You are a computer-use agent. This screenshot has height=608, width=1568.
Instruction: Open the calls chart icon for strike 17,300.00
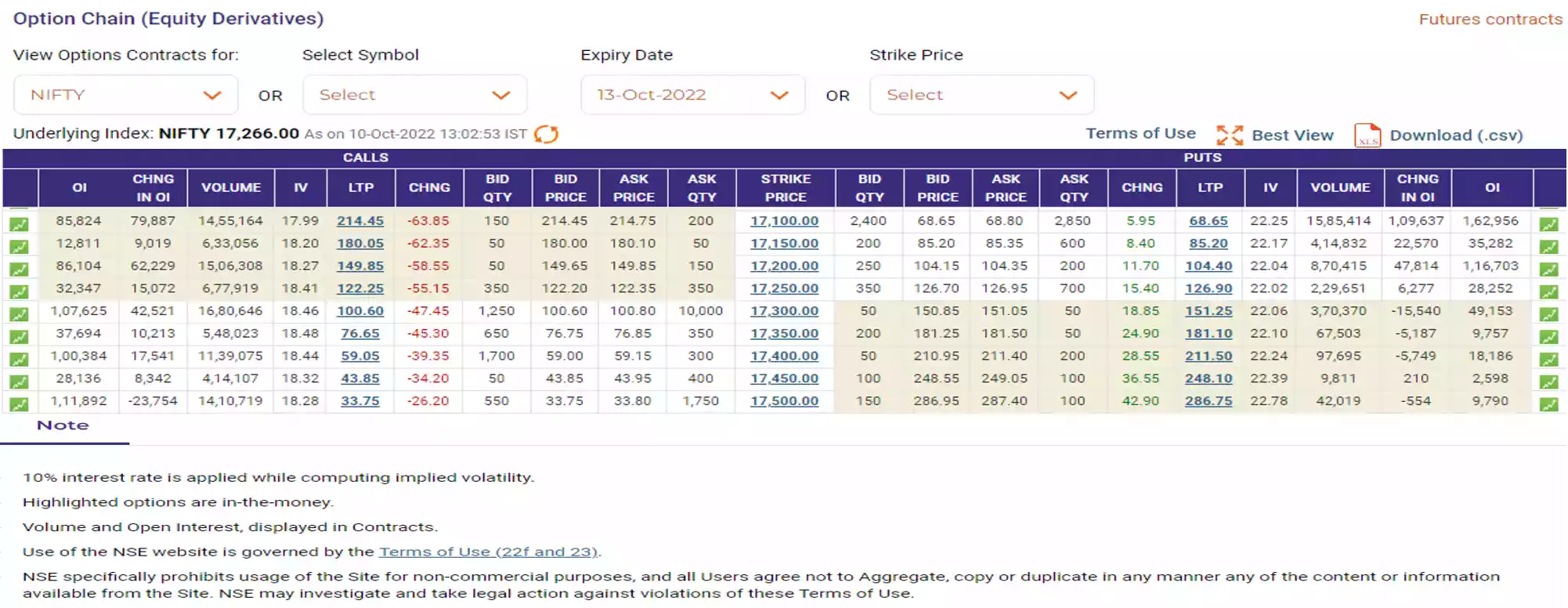19,314
